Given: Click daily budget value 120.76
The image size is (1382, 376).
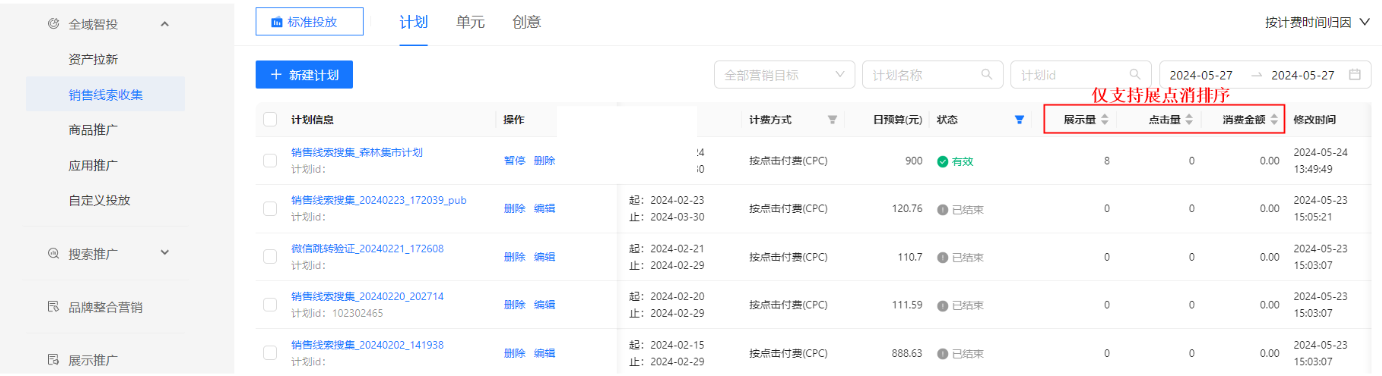Looking at the screenshot, I should (906, 209).
